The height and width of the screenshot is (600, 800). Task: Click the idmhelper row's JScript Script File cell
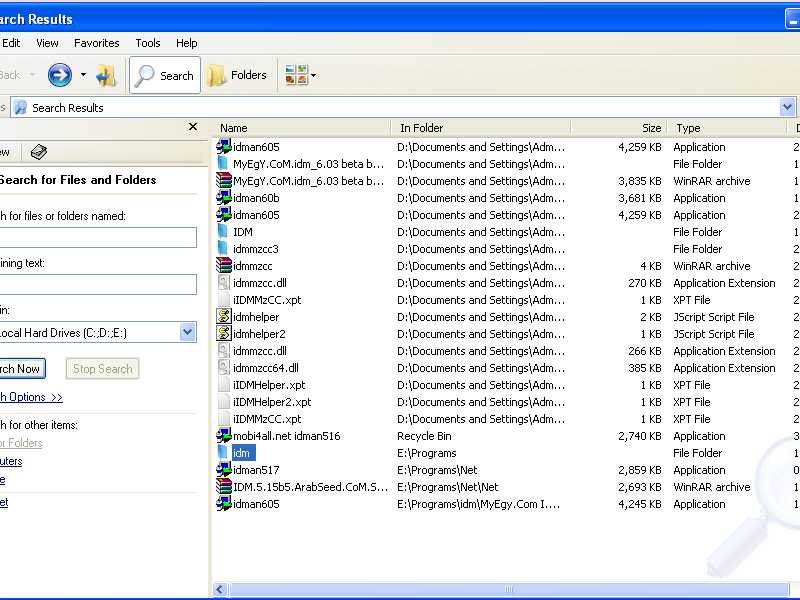coord(714,317)
